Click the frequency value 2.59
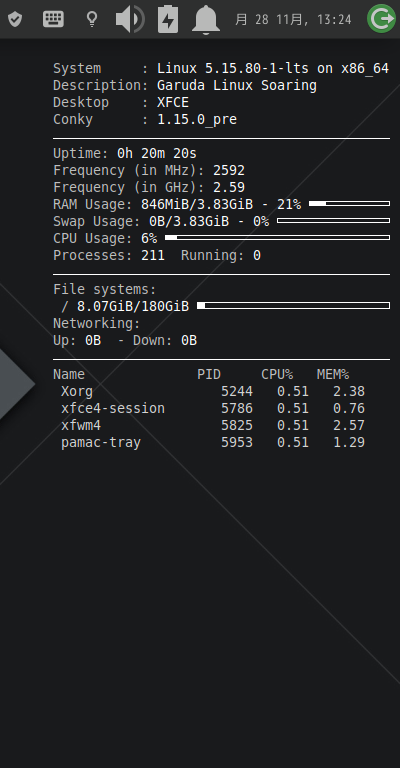The width and height of the screenshot is (400, 768). coord(229,188)
